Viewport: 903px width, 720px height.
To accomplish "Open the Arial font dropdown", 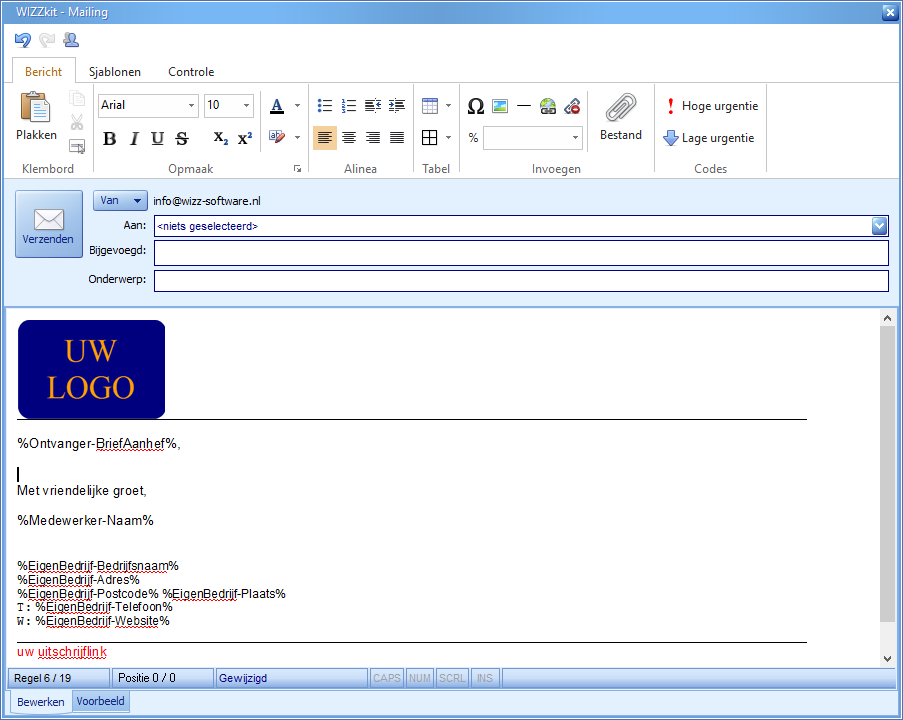I will (x=190, y=104).
